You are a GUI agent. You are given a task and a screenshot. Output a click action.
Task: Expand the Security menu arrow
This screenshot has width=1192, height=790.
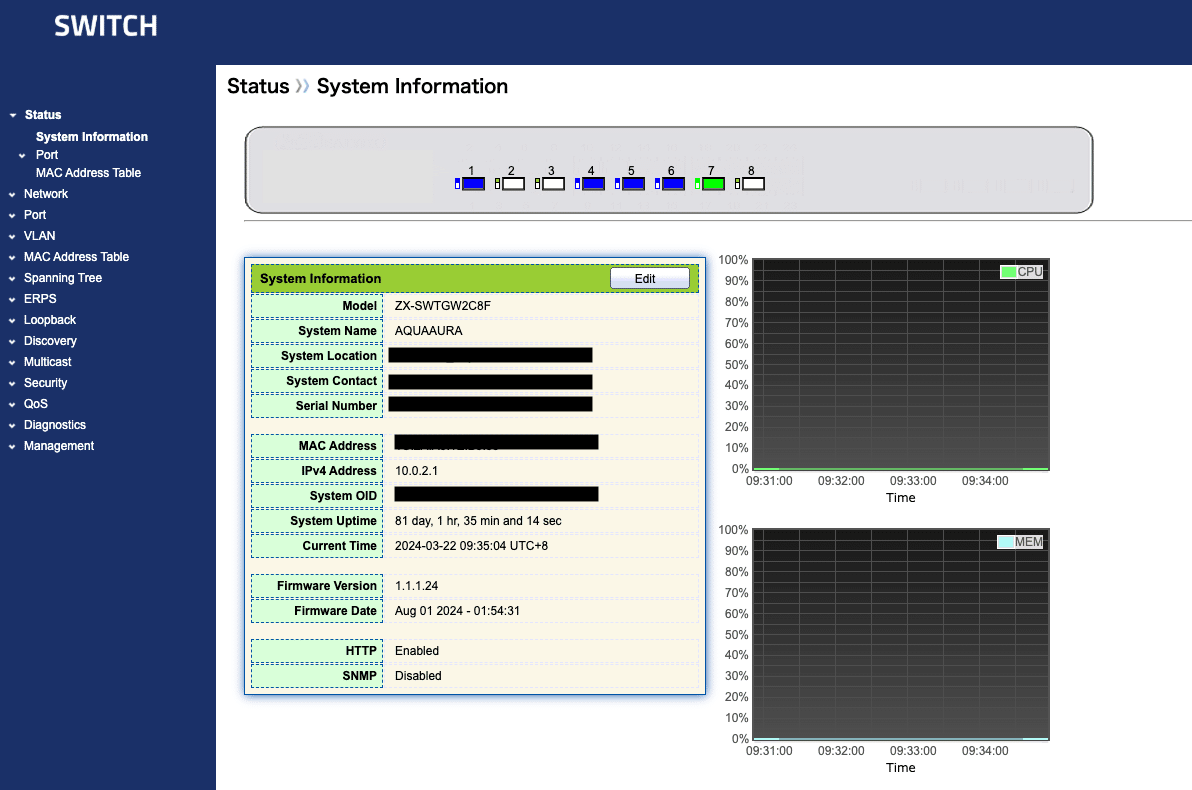[x=12, y=384]
